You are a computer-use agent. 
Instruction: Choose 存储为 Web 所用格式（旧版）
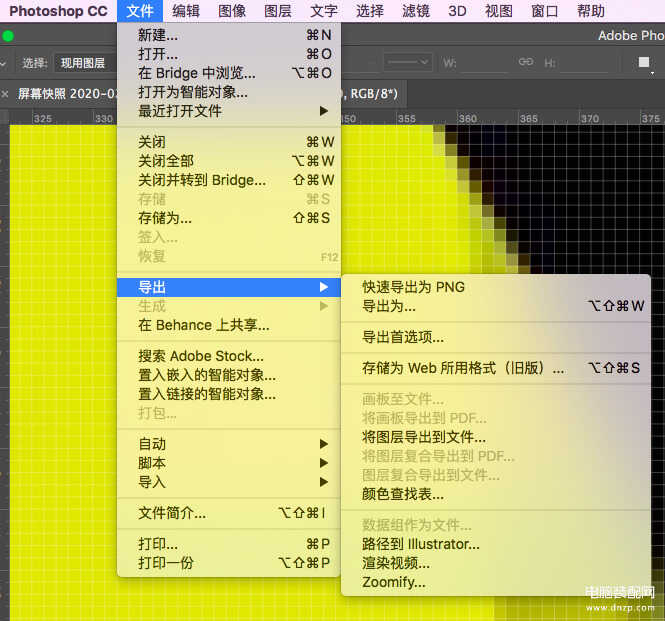[496, 368]
